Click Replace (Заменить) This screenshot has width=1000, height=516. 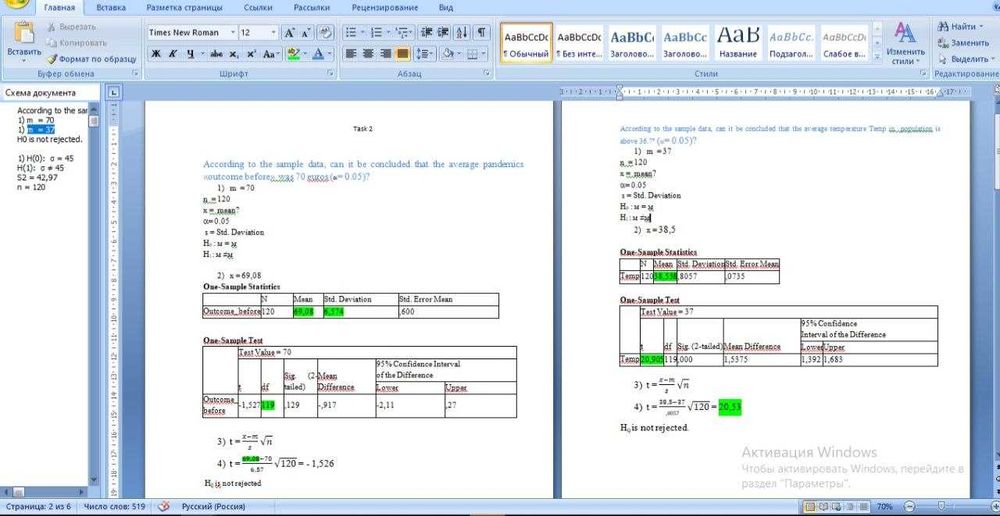tap(964, 43)
